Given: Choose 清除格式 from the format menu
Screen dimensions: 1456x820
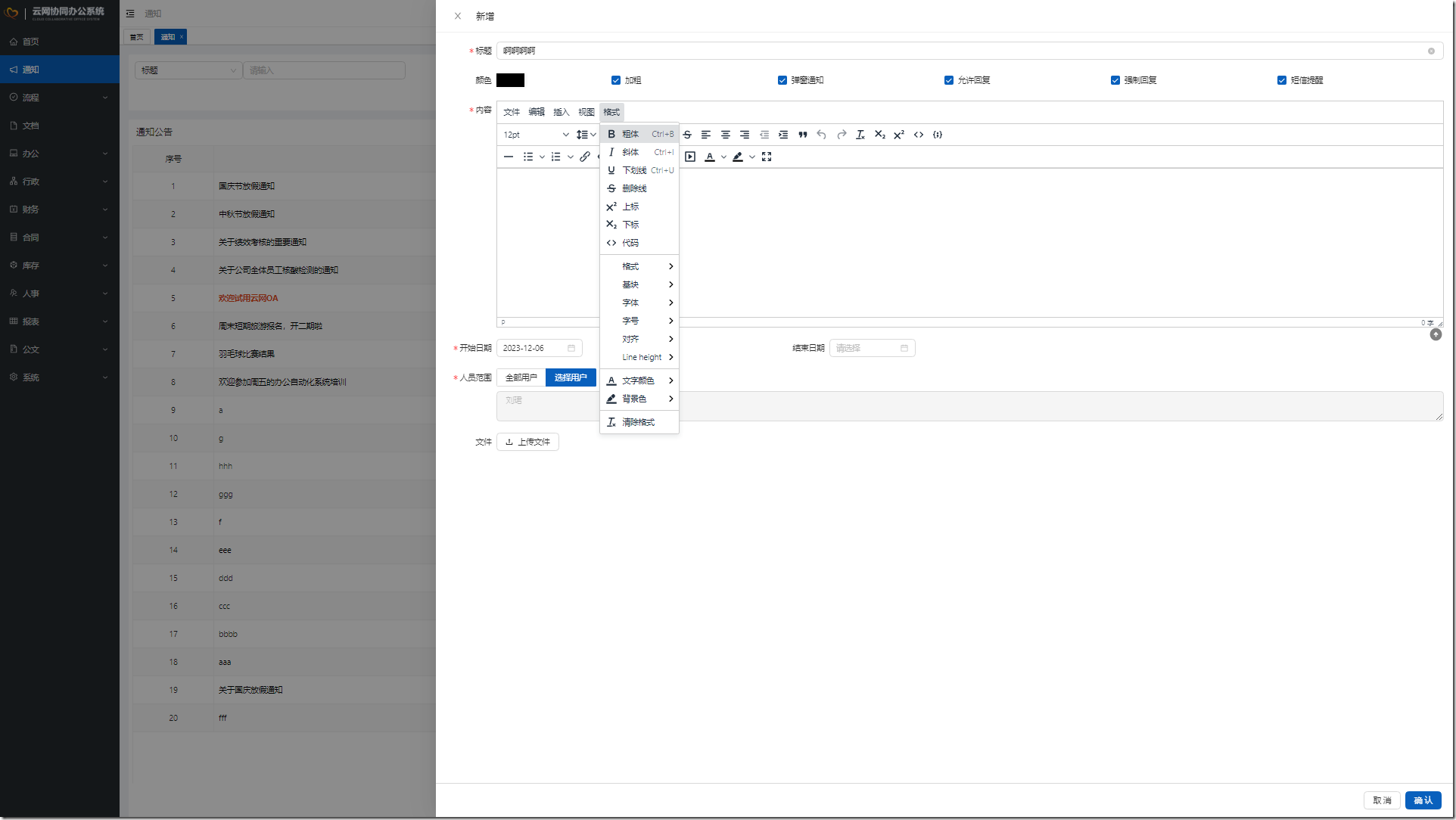Looking at the screenshot, I should click(x=639, y=422).
